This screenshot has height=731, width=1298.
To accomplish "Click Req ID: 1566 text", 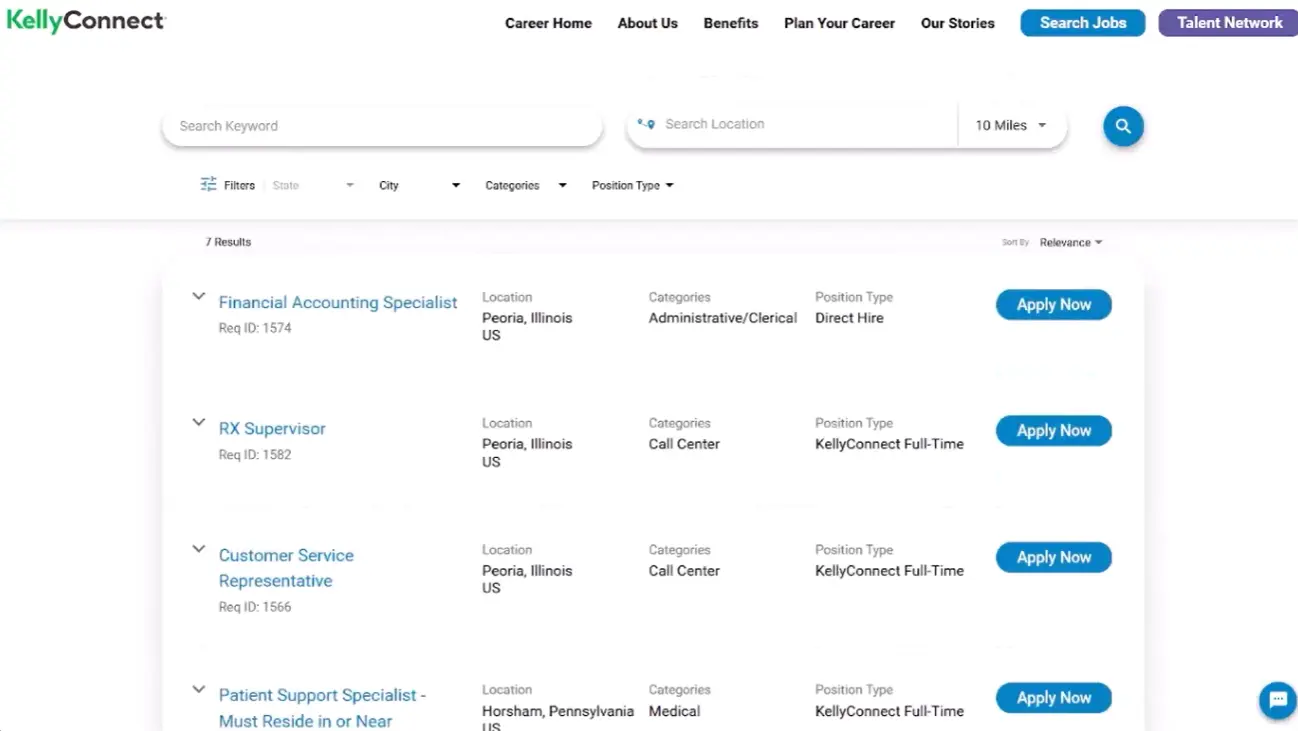I will [x=255, y=607].
